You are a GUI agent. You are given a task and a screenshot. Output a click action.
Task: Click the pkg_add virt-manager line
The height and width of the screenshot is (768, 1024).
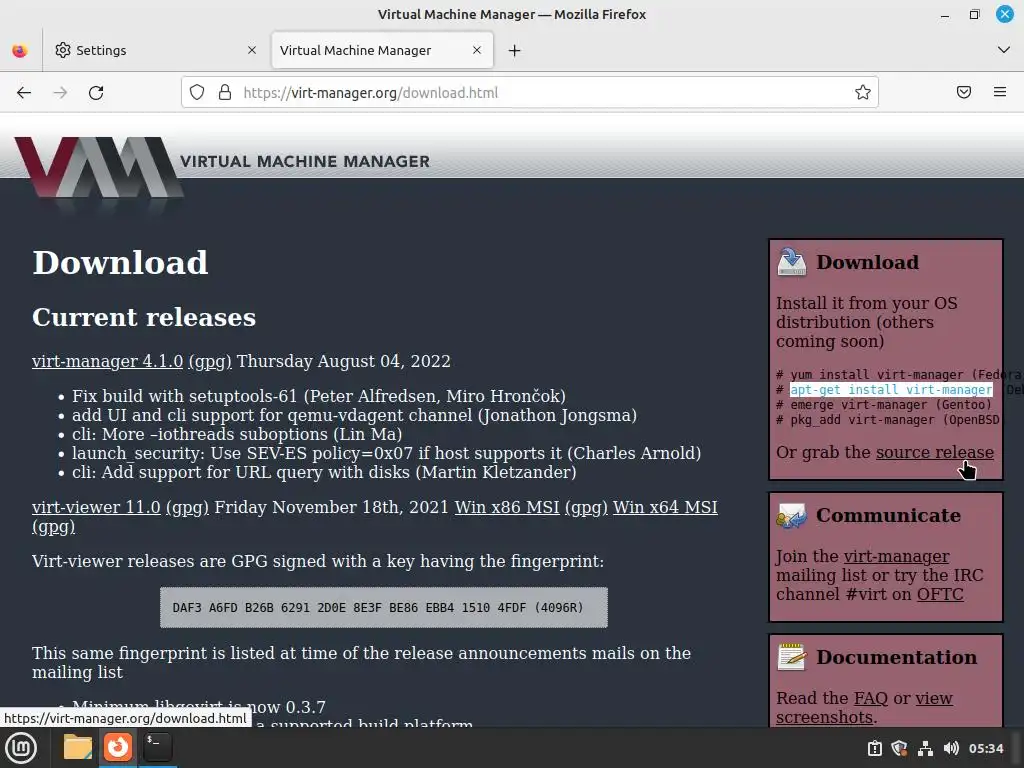tap(888, 420)
